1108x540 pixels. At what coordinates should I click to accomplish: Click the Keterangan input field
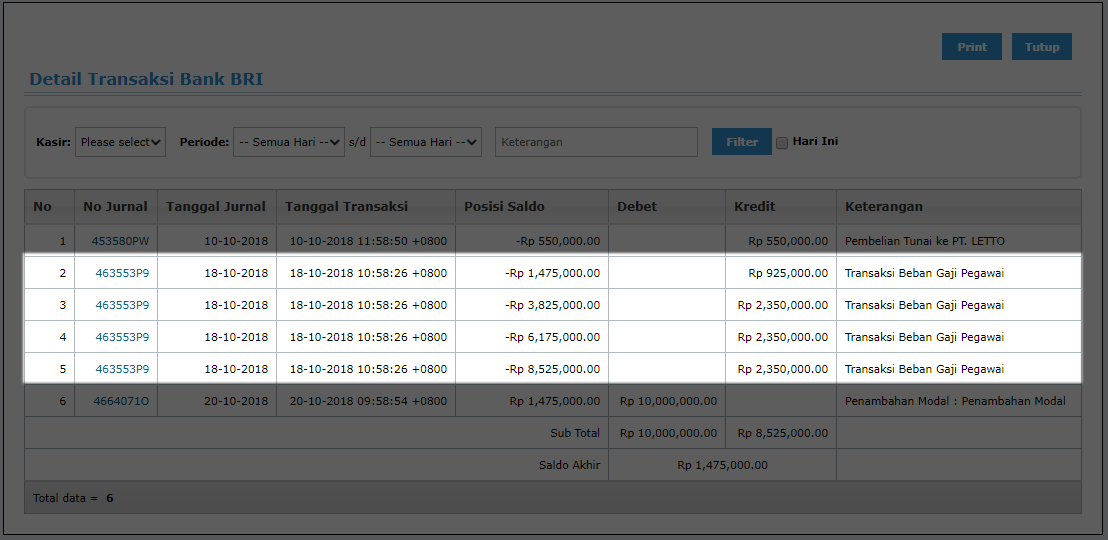click(x=596, y=142)
